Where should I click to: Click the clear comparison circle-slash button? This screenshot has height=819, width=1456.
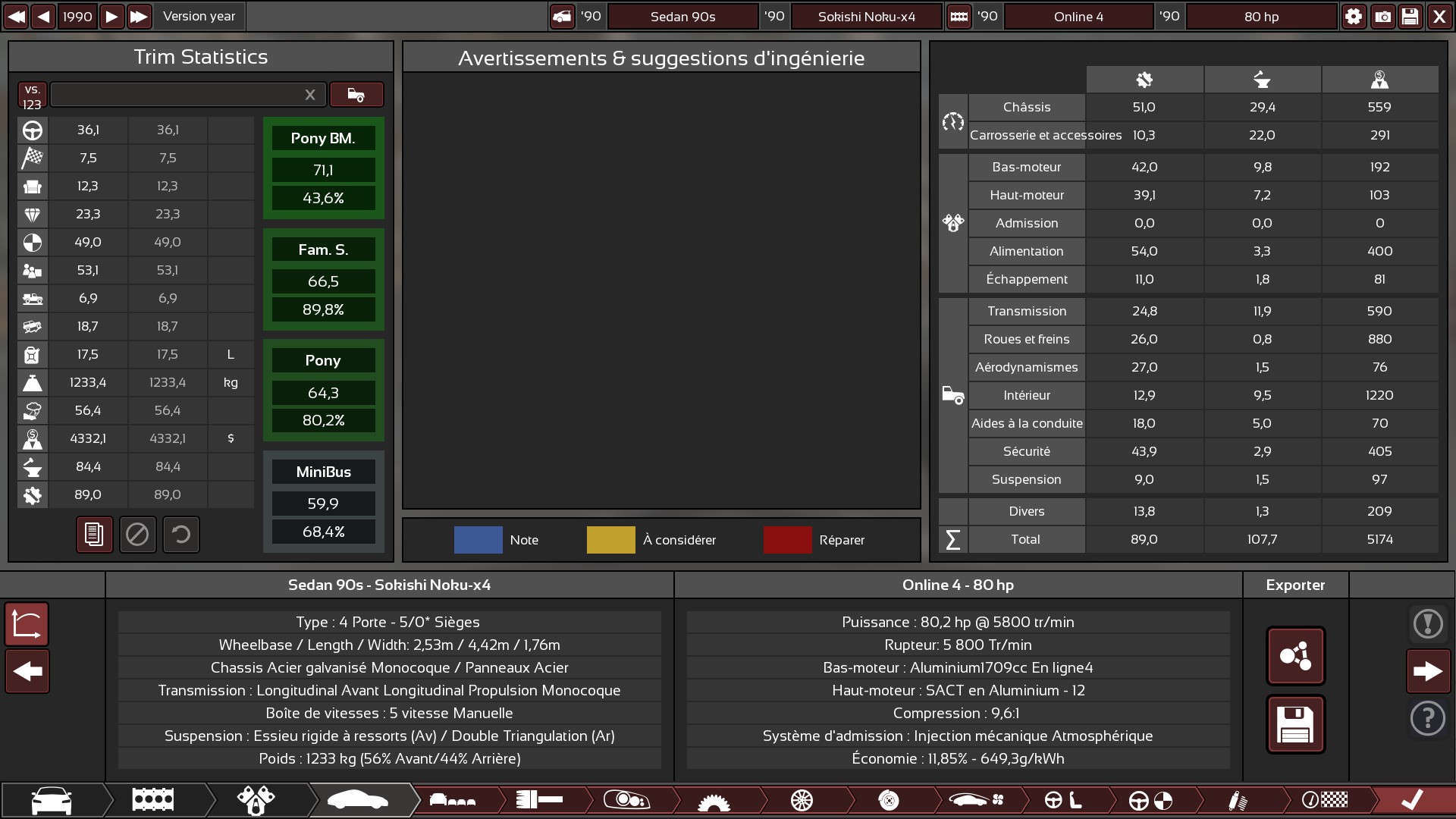coord(137,535)
